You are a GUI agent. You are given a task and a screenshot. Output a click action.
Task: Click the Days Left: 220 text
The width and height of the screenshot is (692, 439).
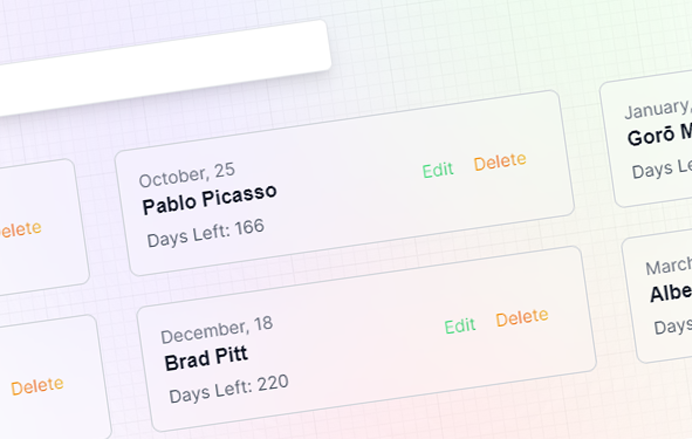point(229,389)
